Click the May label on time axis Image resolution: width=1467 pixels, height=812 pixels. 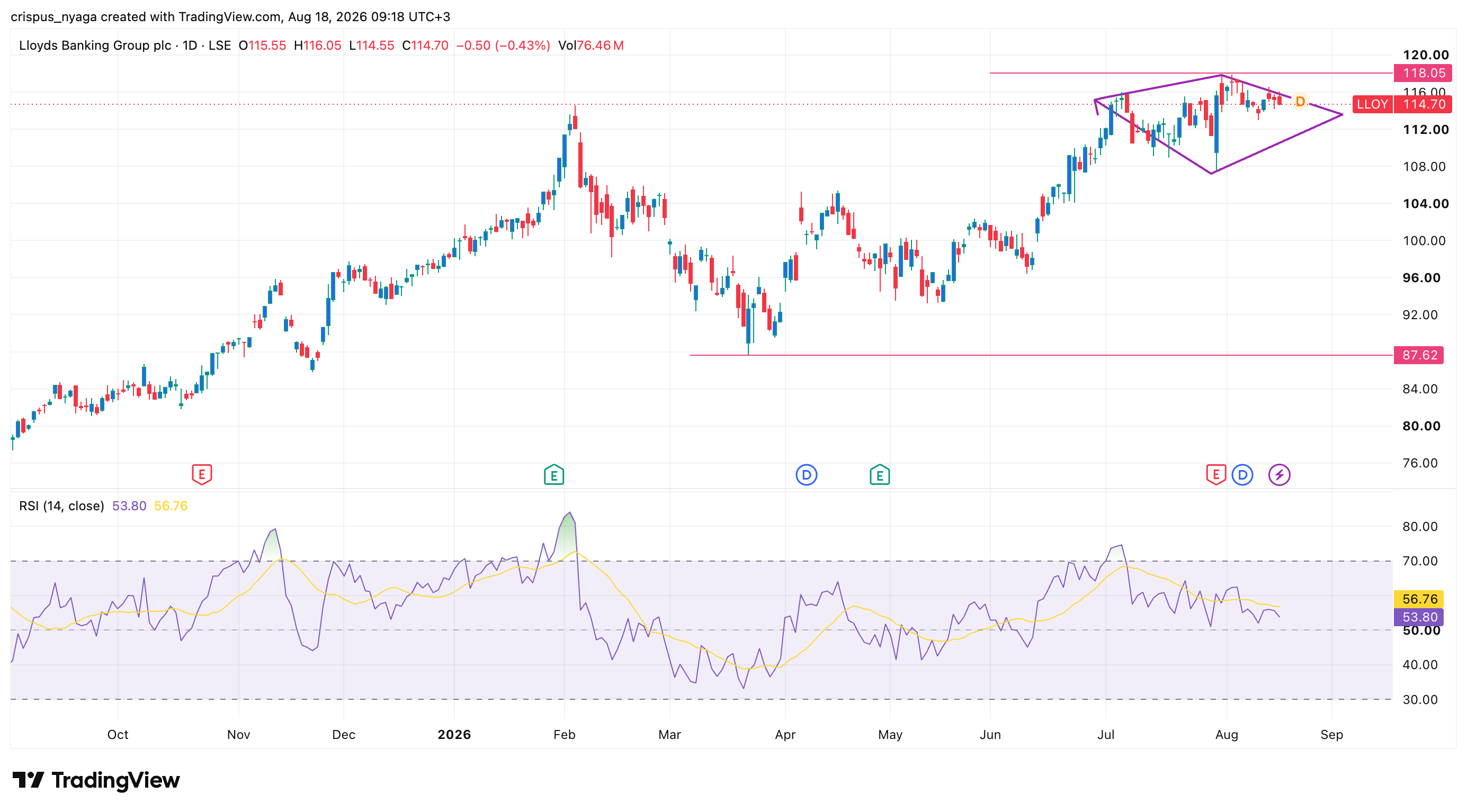coord(890,735)
